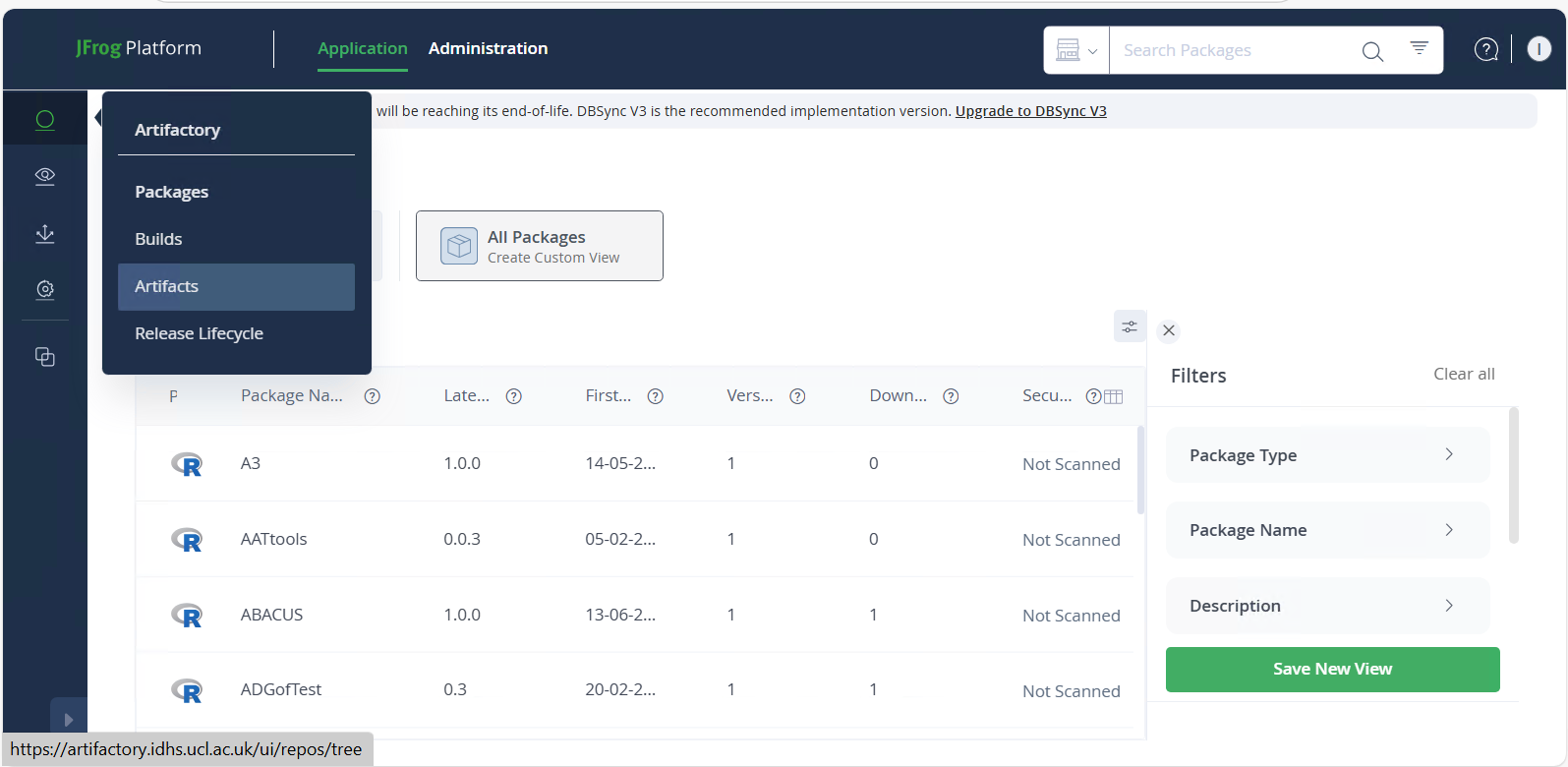This screenshot has height=767, width=1568.
Task: Open the Xray eye icon in sidebar
Action: (45, 176)
